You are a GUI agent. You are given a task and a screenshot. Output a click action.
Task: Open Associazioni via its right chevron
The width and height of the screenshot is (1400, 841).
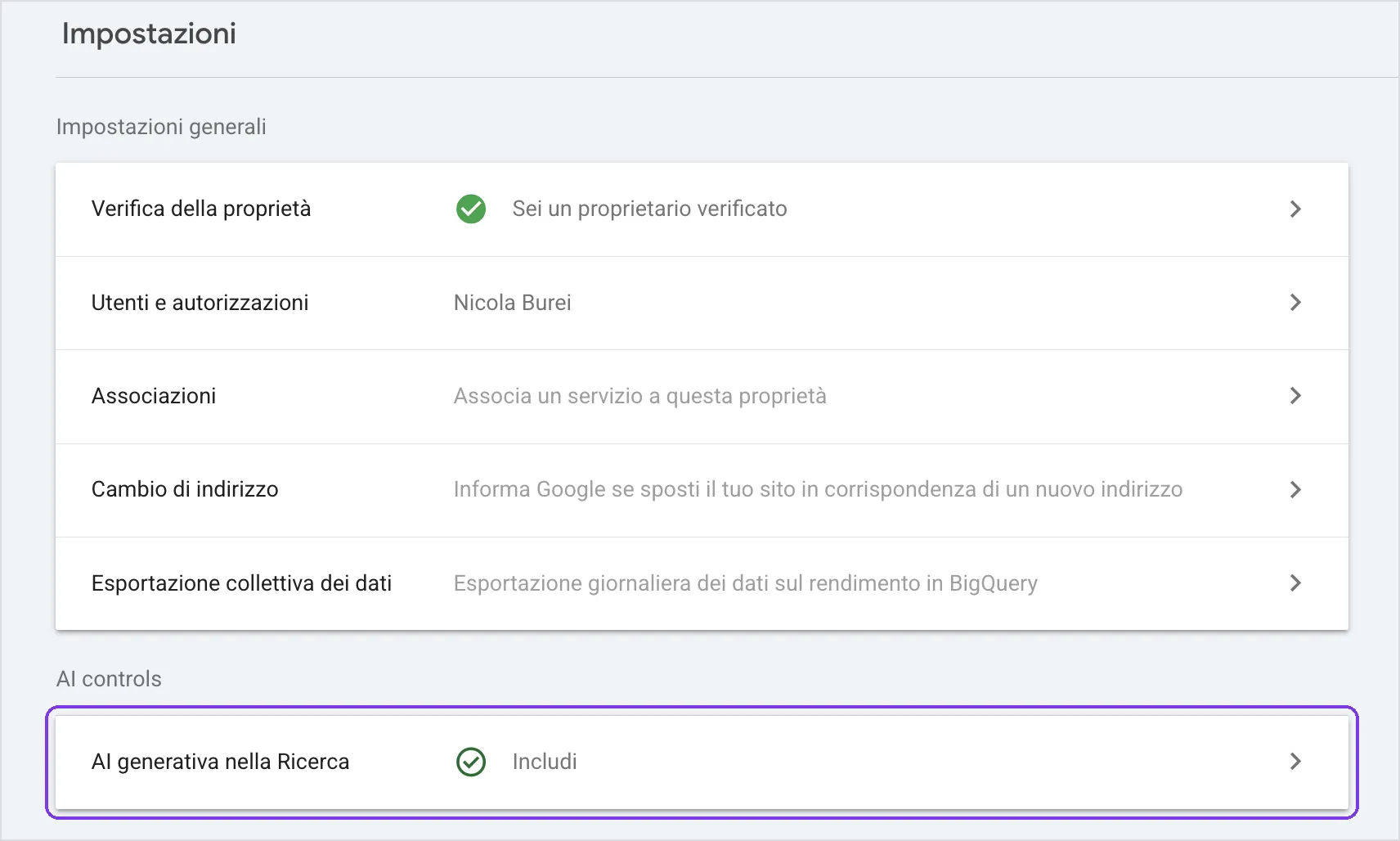coord(1295,396)
